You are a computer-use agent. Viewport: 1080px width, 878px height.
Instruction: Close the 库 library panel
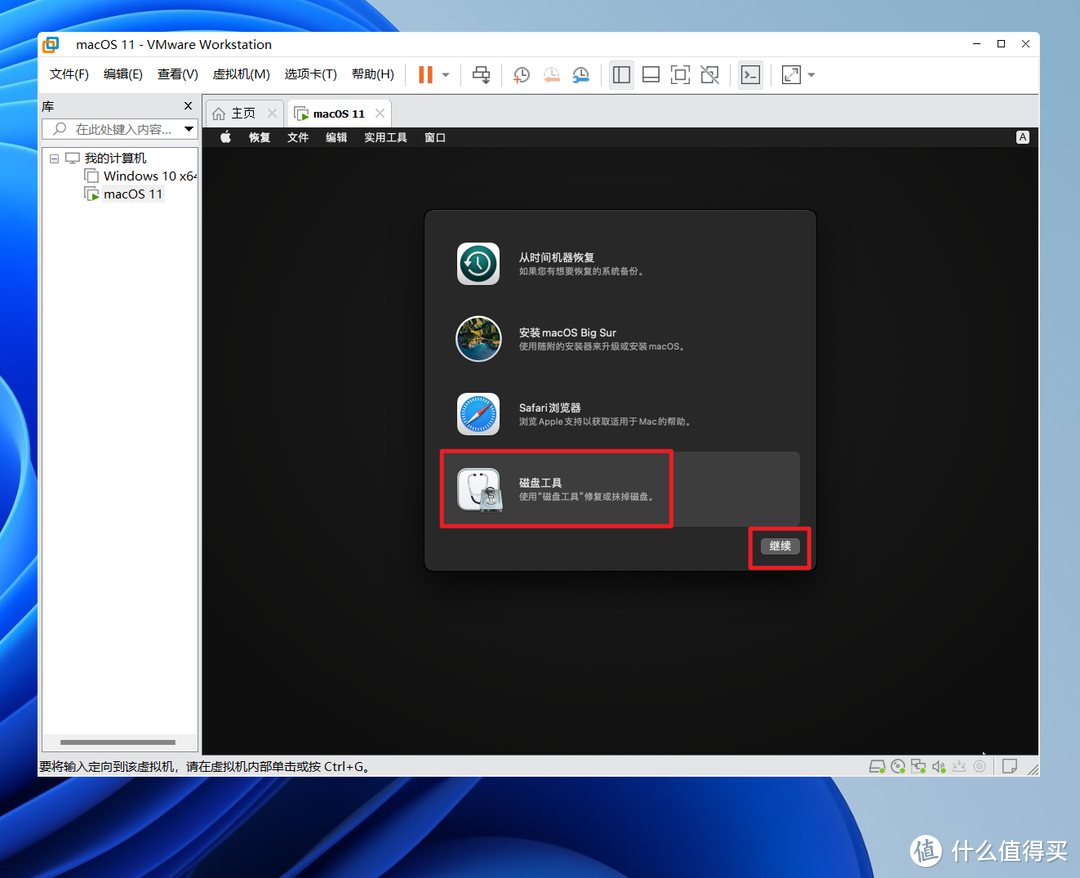coord(188,105)
